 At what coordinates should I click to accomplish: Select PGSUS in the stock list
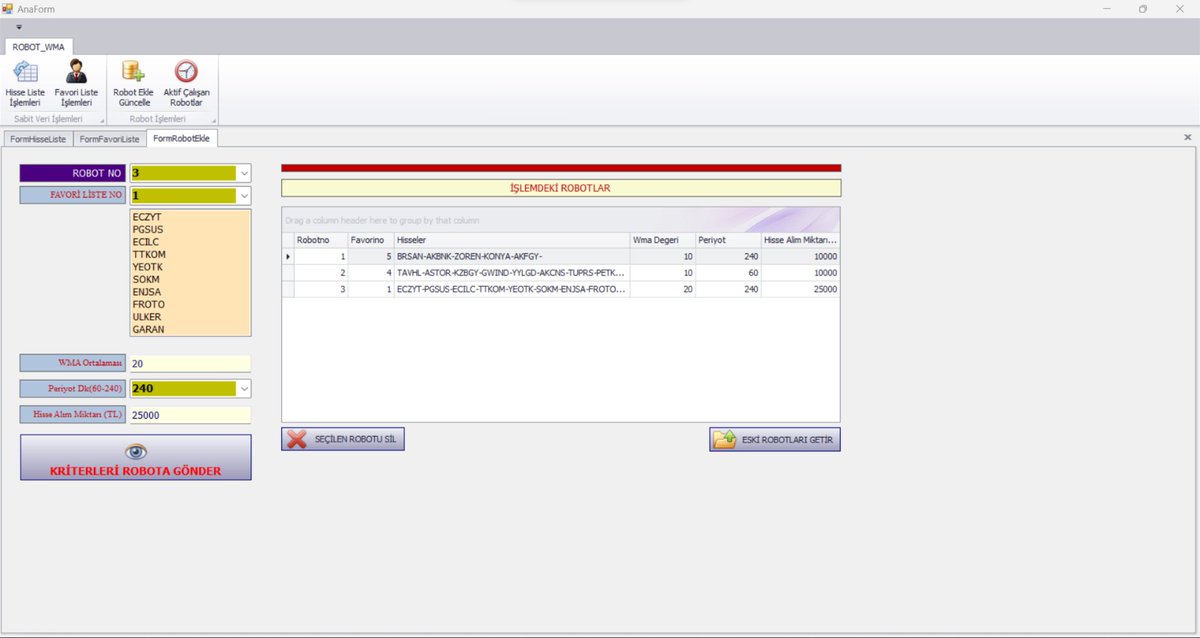tap(190, 229)
